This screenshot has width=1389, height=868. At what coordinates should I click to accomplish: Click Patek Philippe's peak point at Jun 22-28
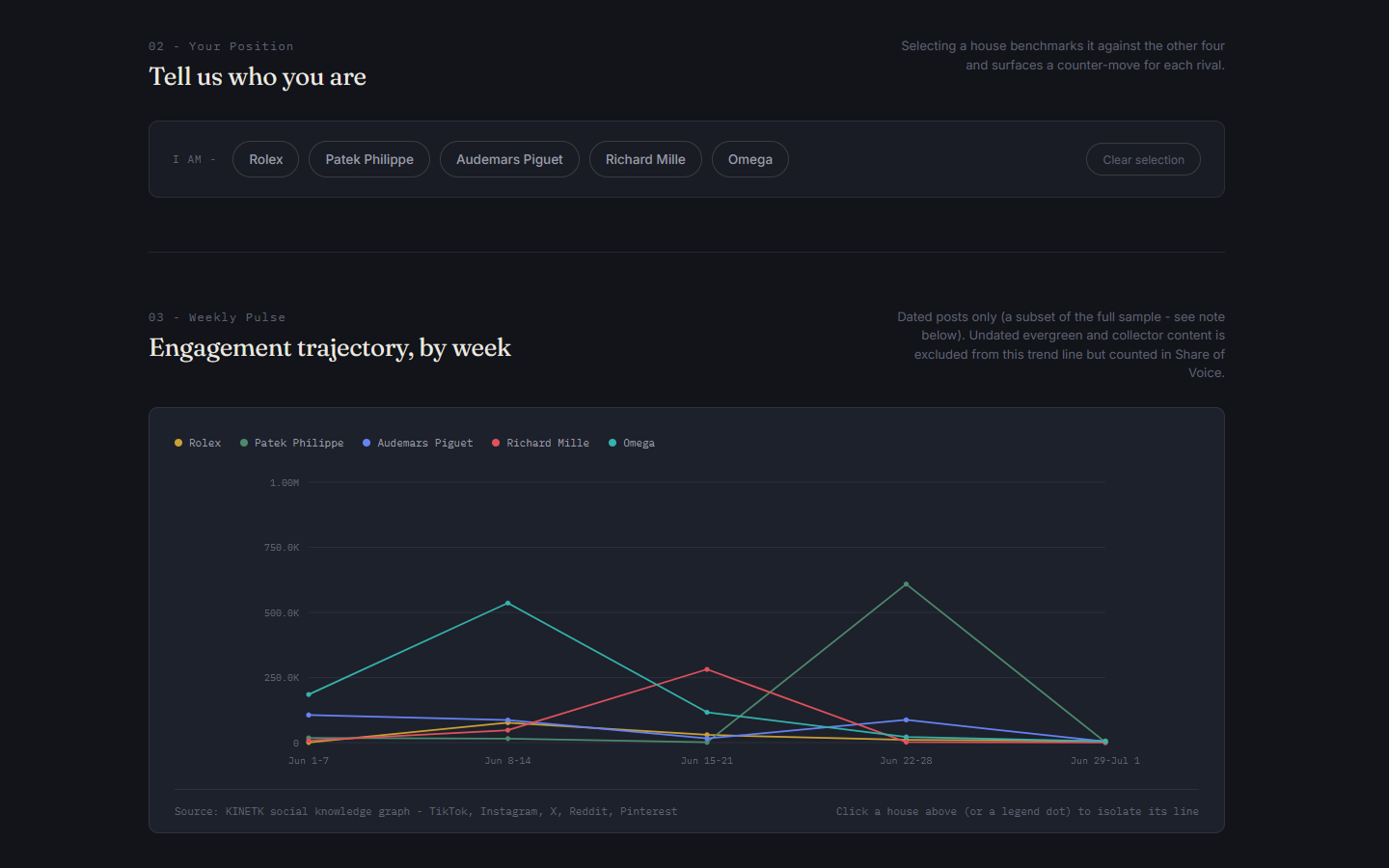click(x=906, y=584)
